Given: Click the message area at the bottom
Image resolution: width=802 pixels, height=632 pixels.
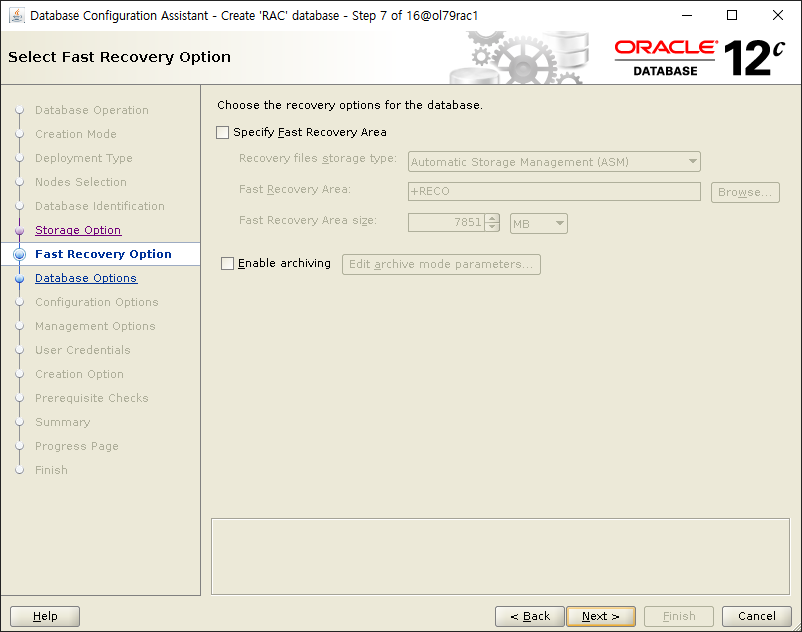Looking at the screenshot, I should click(500, 556).
